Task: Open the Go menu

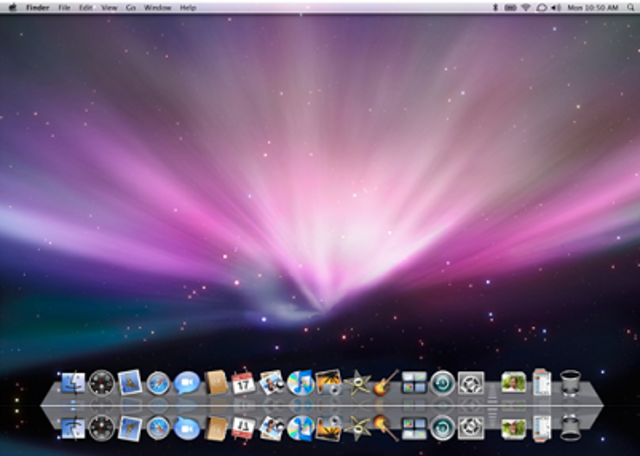Action: pyautogui.click(x=131, y=7)
